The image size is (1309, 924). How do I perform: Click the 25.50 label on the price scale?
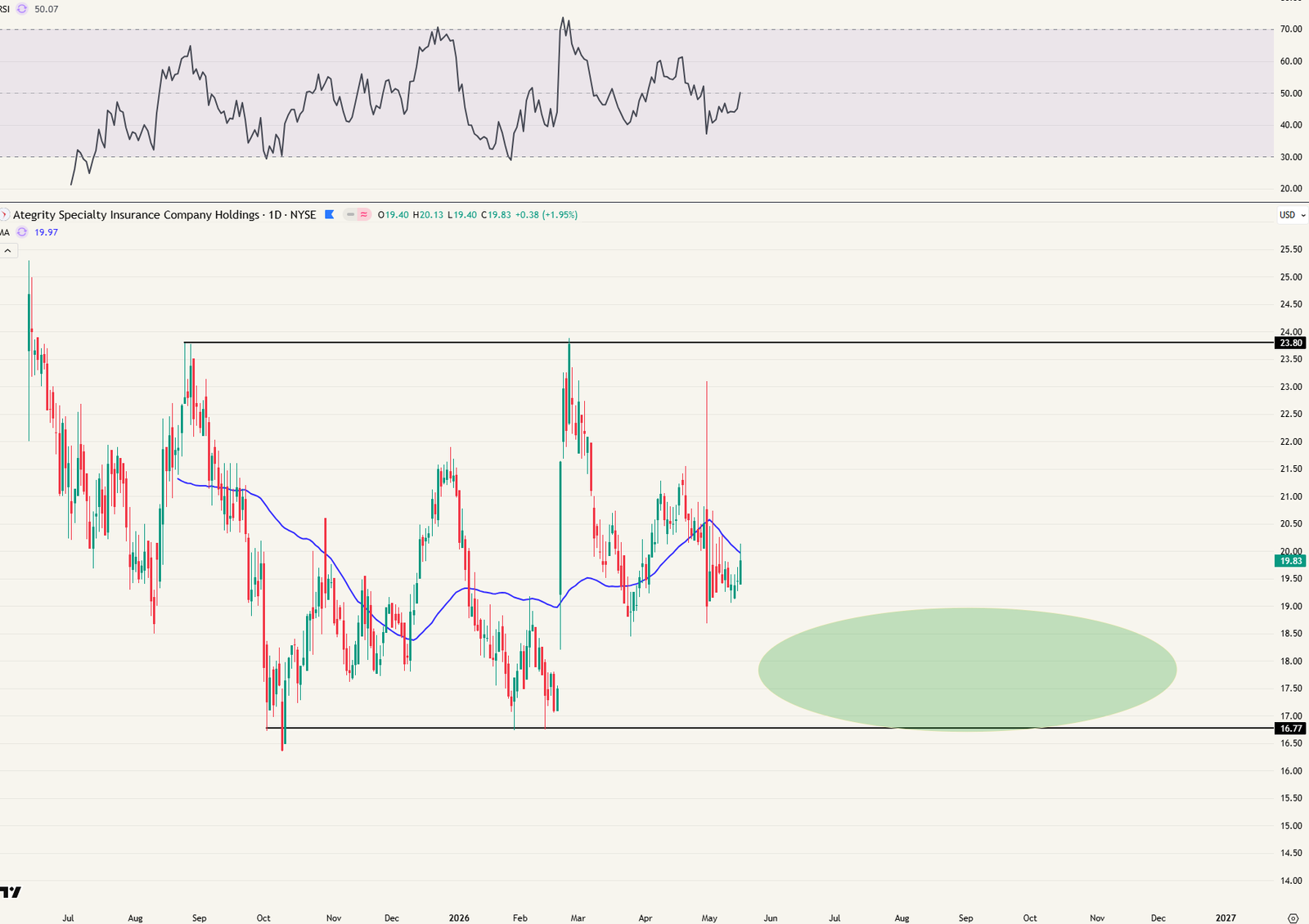coord(1291,249)
